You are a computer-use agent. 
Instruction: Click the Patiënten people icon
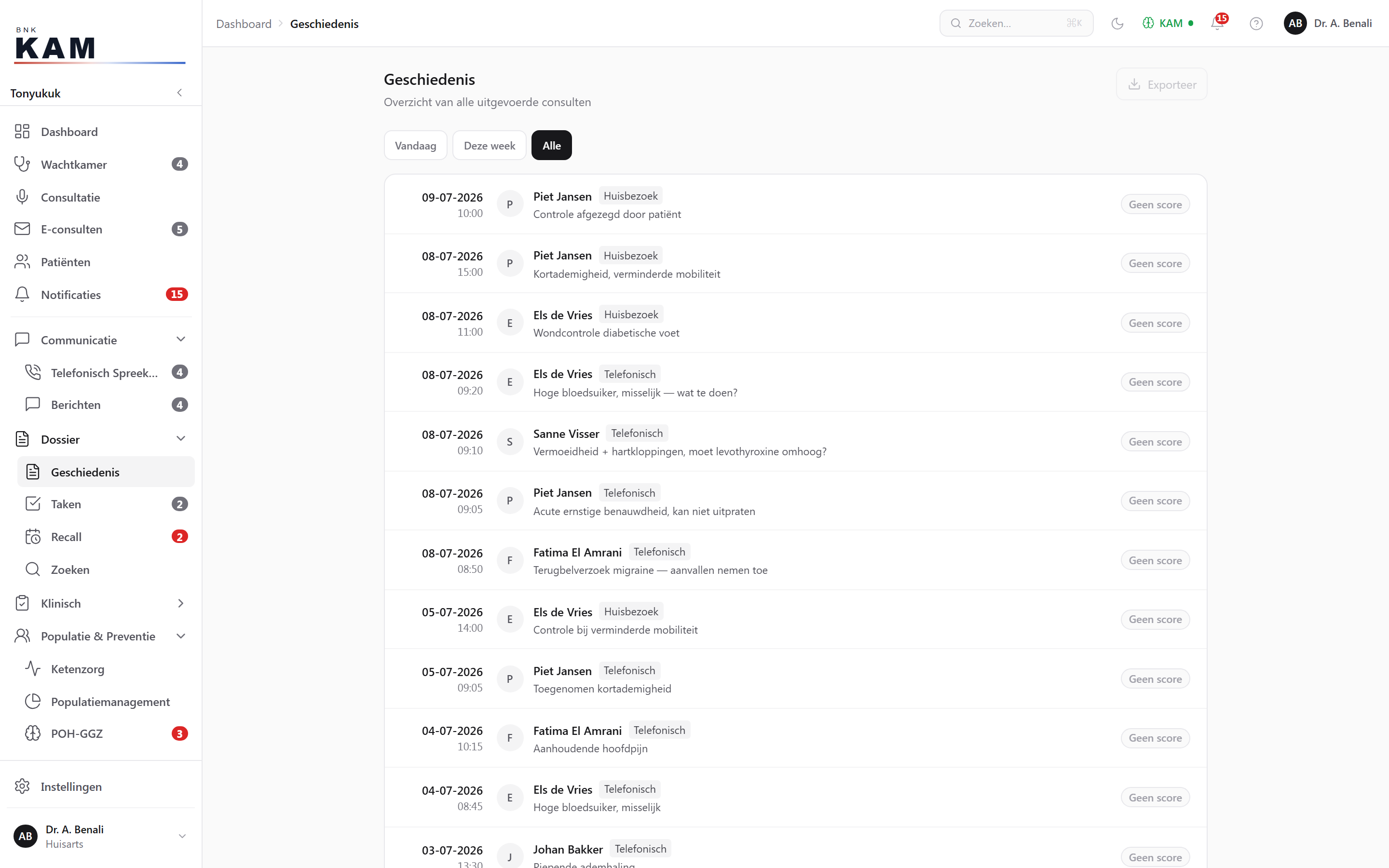pyautogui.click(x=22, y=262)
